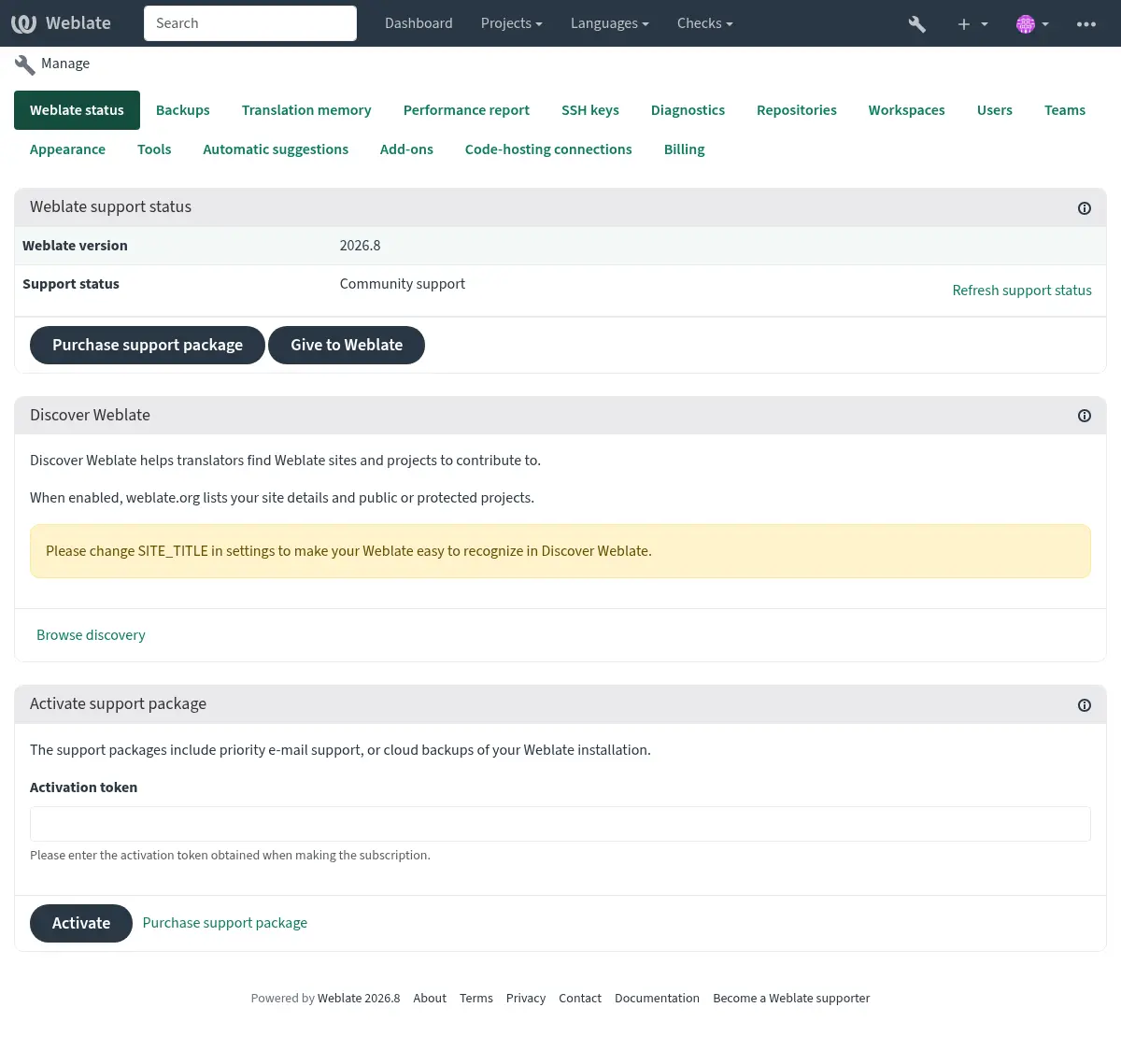Screen dimensions: 1121x1064
Task: Open Weblate 2026.8 footer link
Action: (x=359, y=999)
